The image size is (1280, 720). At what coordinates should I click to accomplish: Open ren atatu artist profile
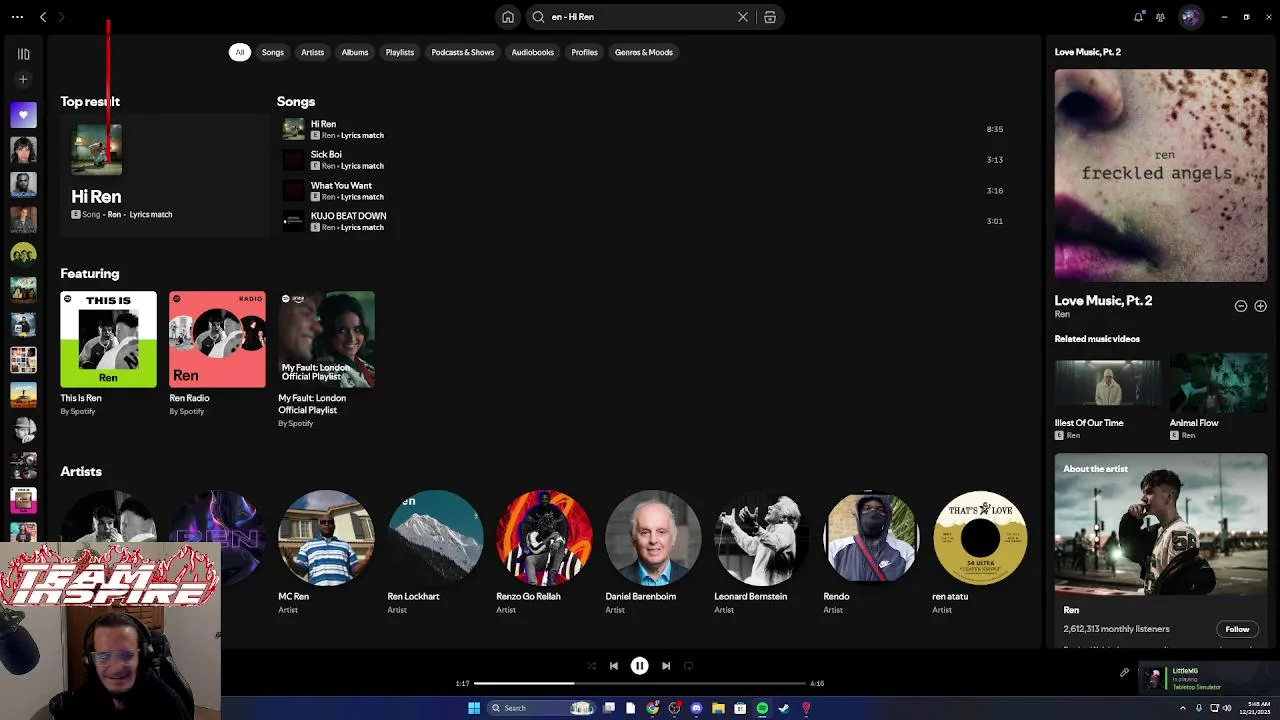pos(980,537)
